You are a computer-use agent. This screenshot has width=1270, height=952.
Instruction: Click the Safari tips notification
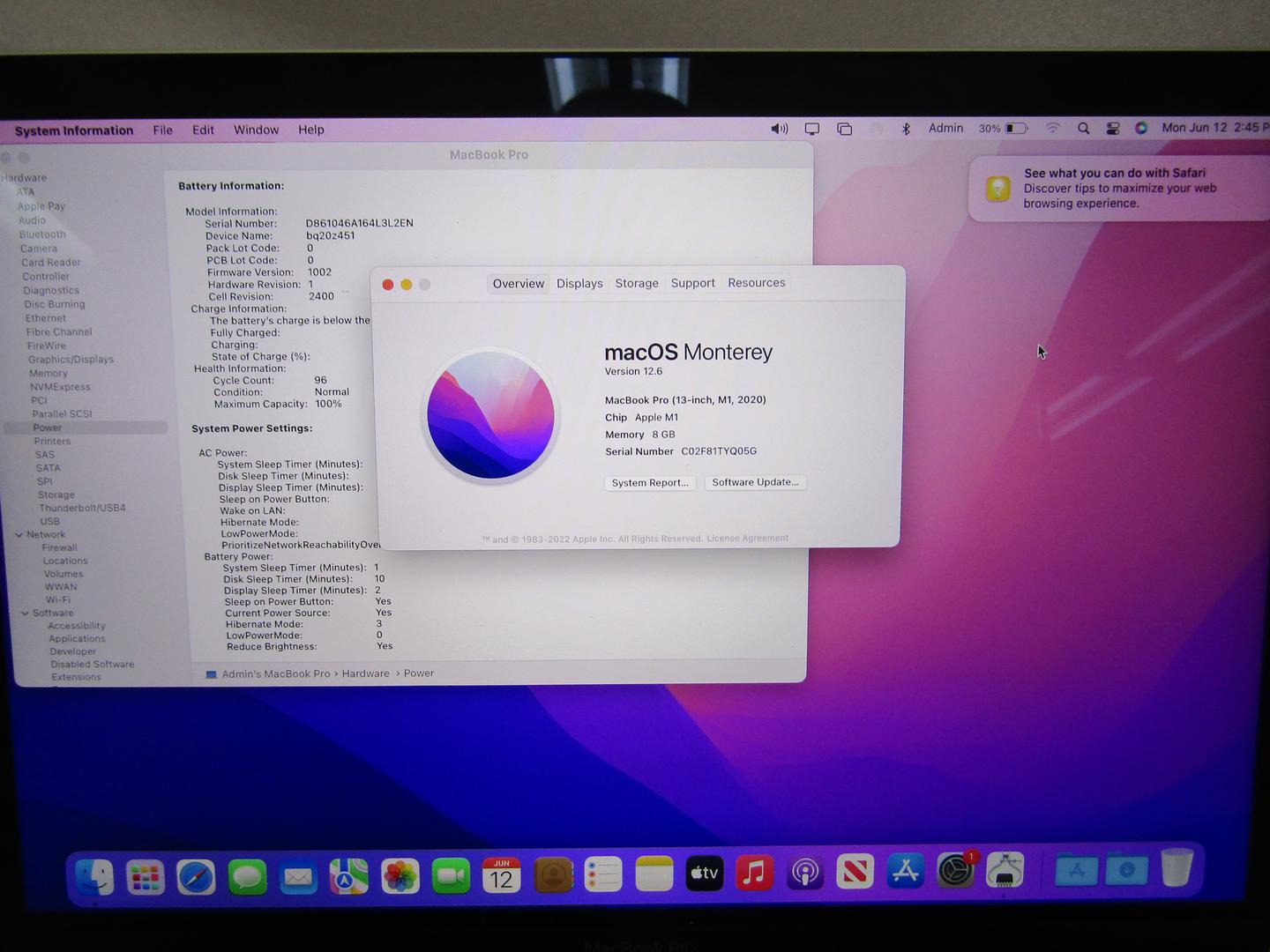point(1118,189)
